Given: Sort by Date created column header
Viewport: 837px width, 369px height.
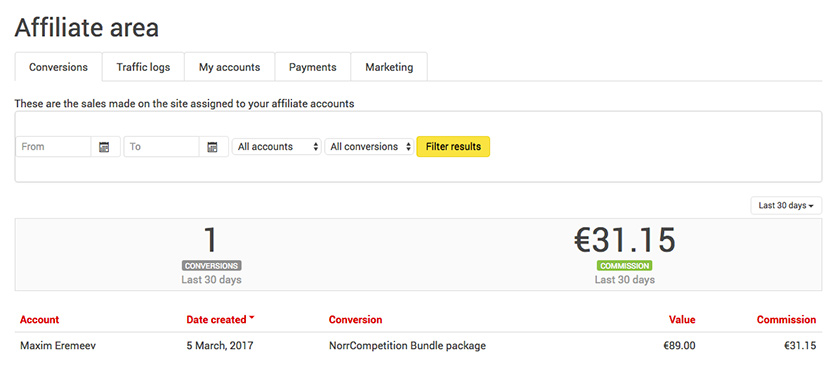Looking at the screenshot, I should tap(220, 320).
